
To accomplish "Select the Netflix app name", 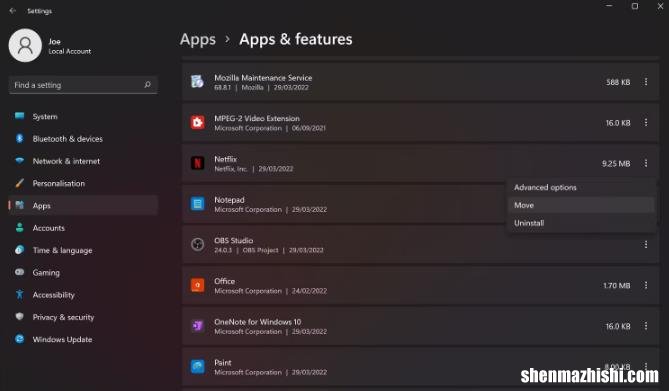I will pyautogui.click(x=225, y=159).
